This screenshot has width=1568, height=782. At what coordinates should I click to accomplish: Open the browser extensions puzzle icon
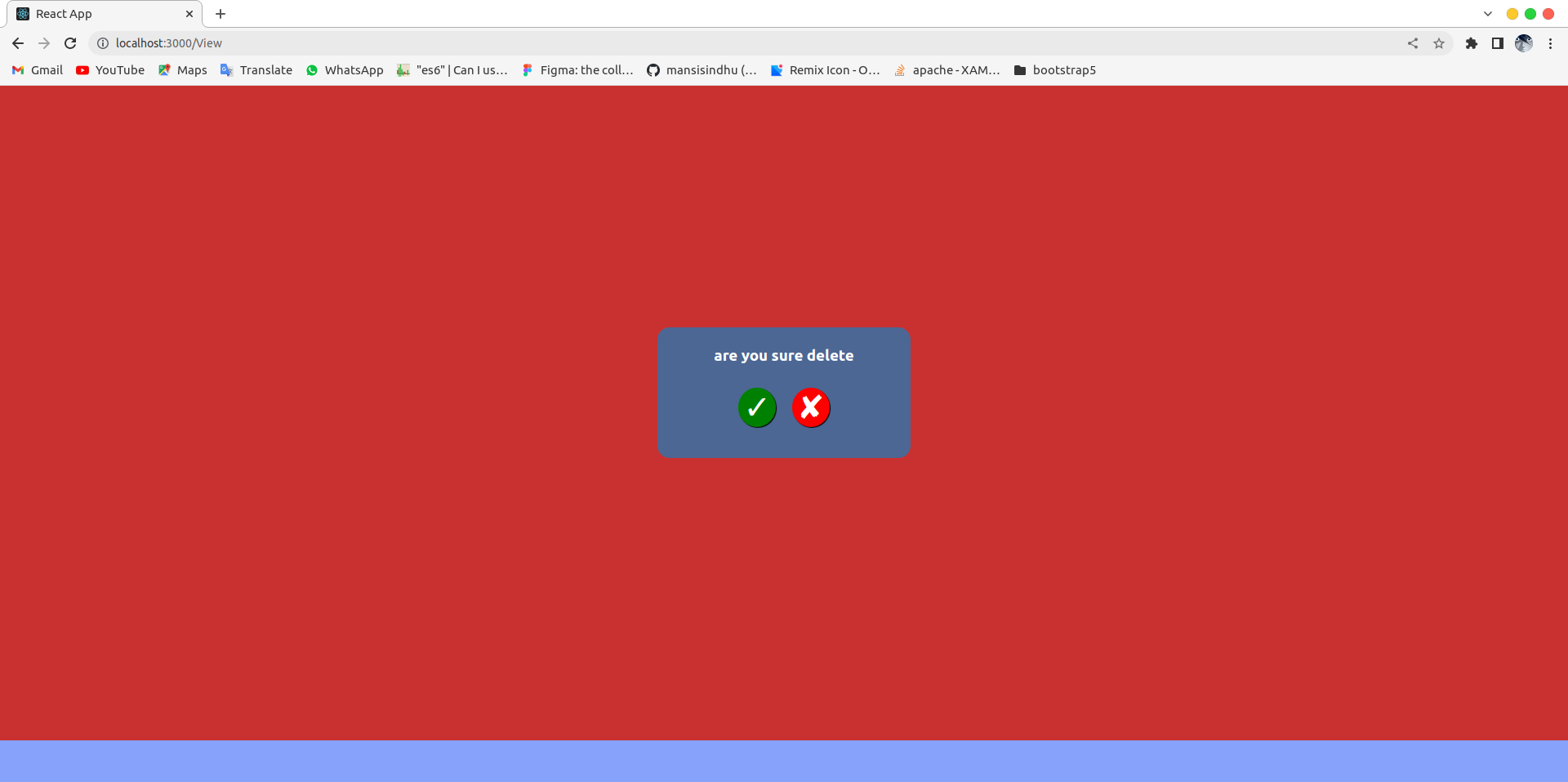pyautogui.click(x=1472, y=43)
